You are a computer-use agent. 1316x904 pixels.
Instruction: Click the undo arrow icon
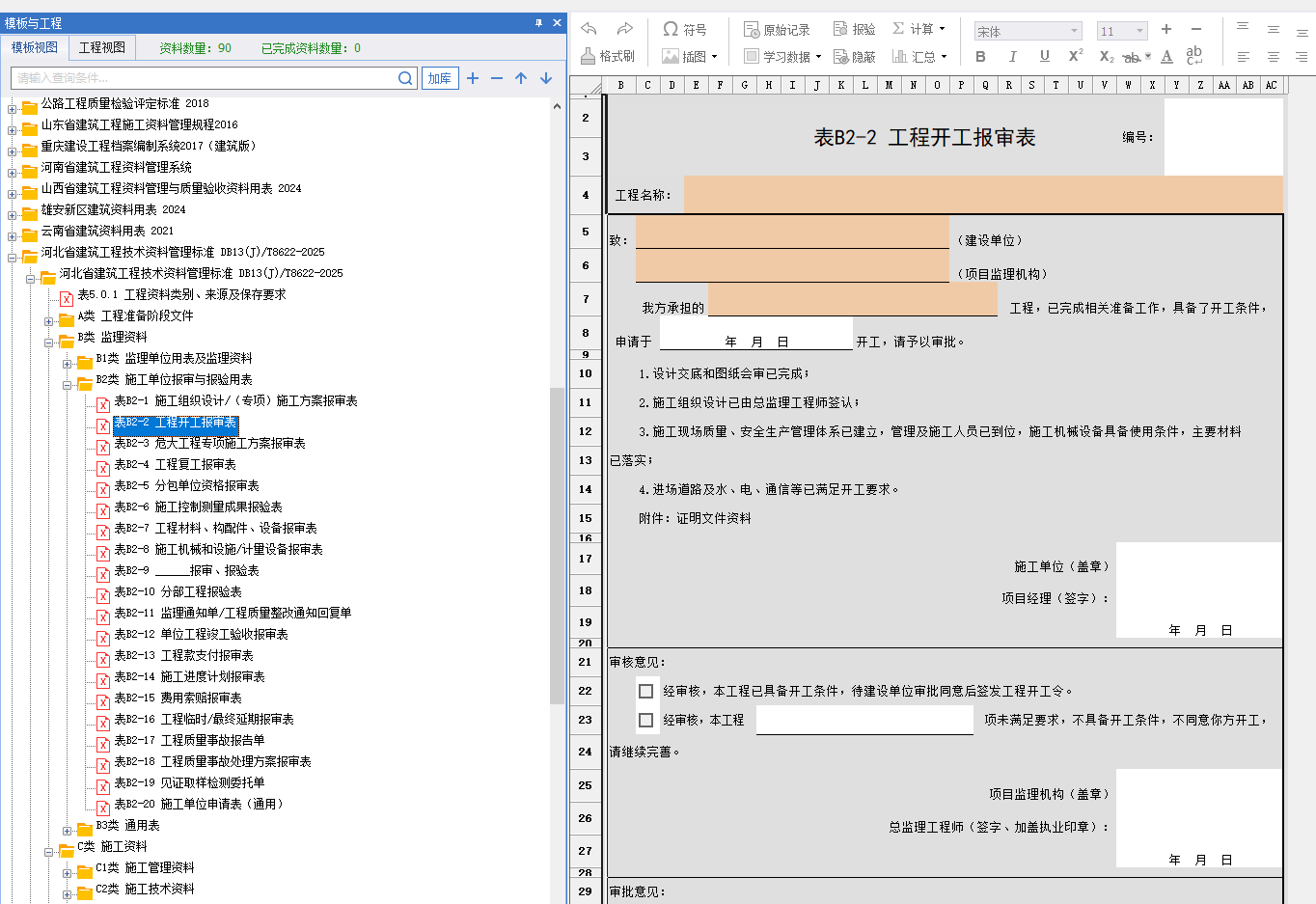coord(589,29)
